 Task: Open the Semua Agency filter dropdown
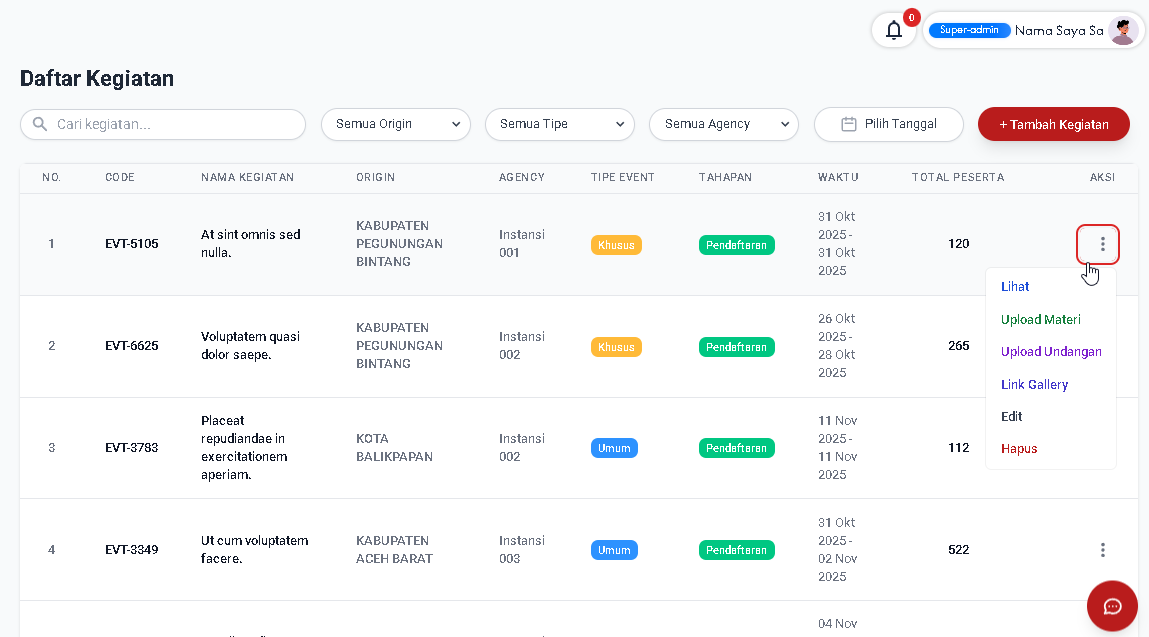click(x=723, y=125)
